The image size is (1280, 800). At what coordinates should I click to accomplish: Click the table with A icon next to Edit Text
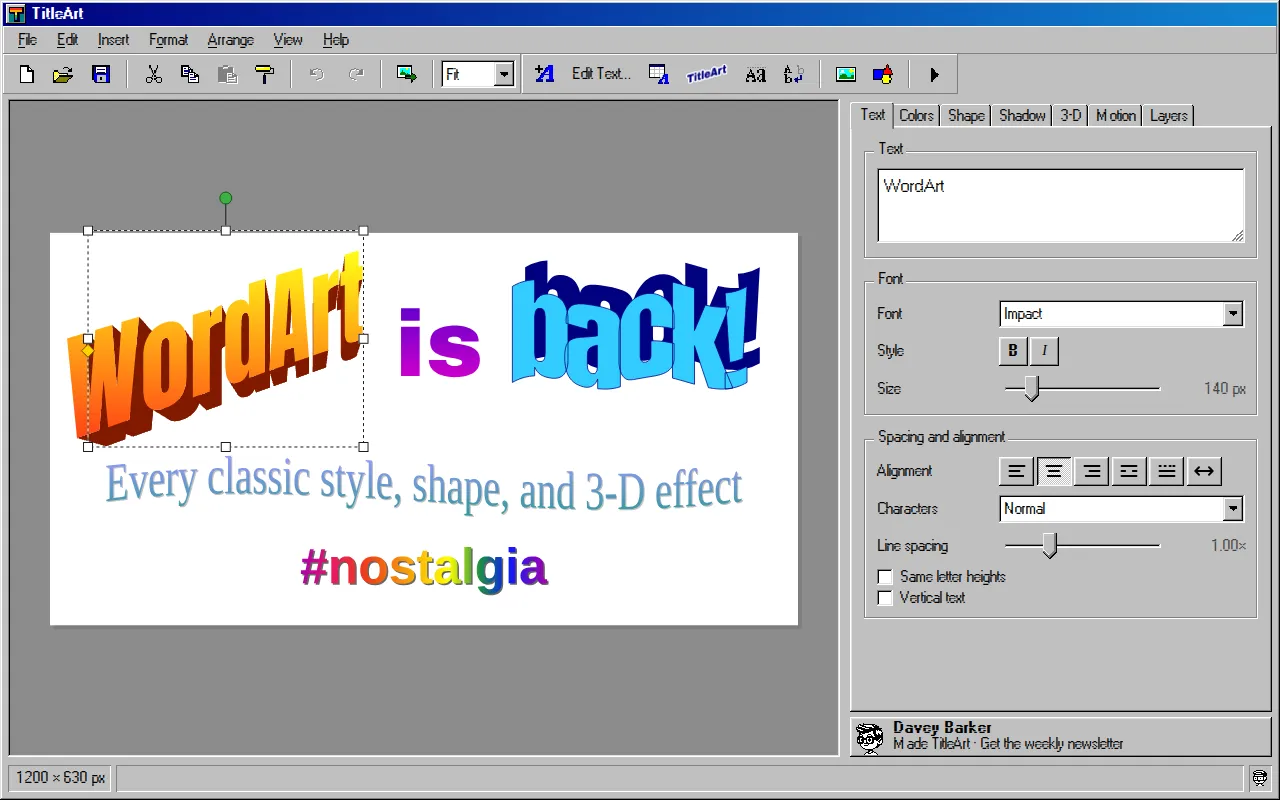[x=658, y=74]
